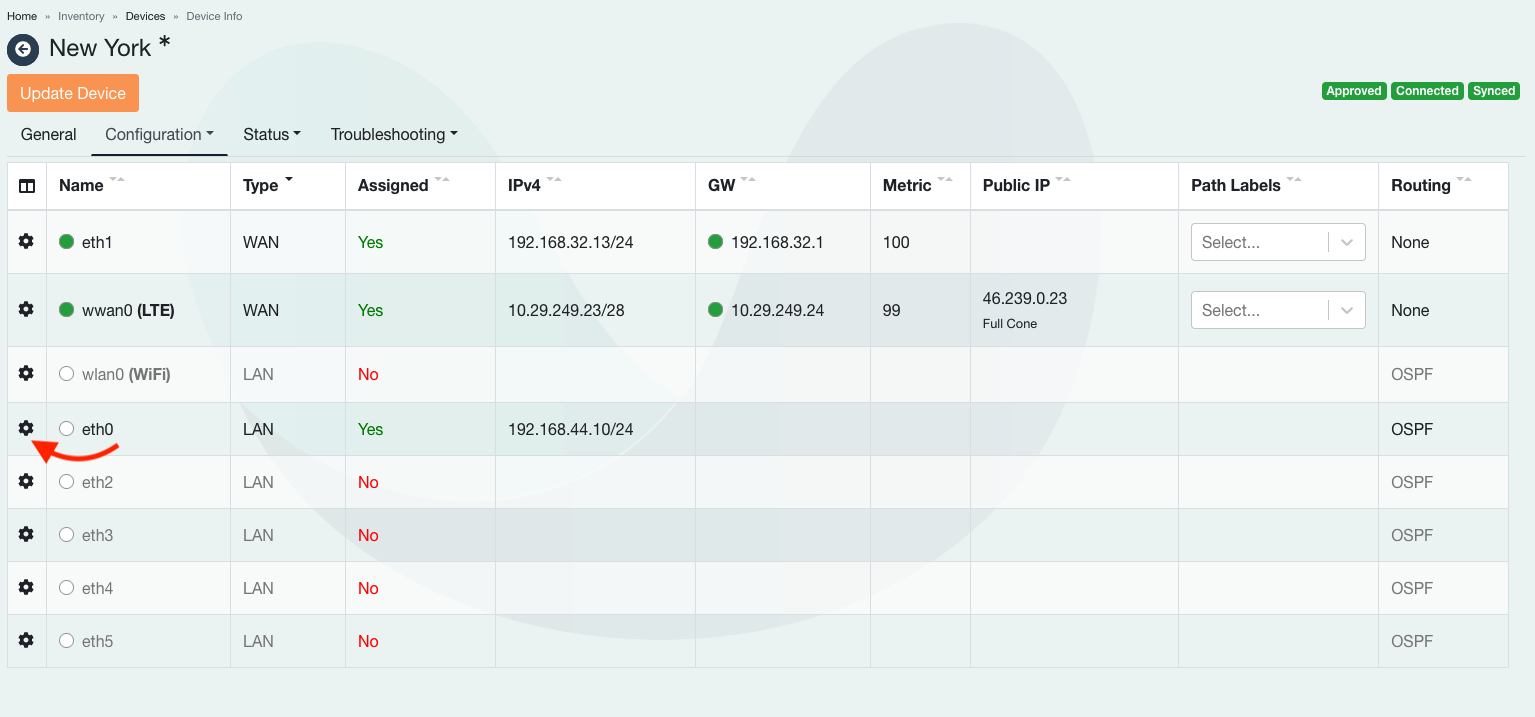Sort table by Metric column header
Image resolution: width=1535 pixels, height=717 pixels.
[x=907, y=185]
